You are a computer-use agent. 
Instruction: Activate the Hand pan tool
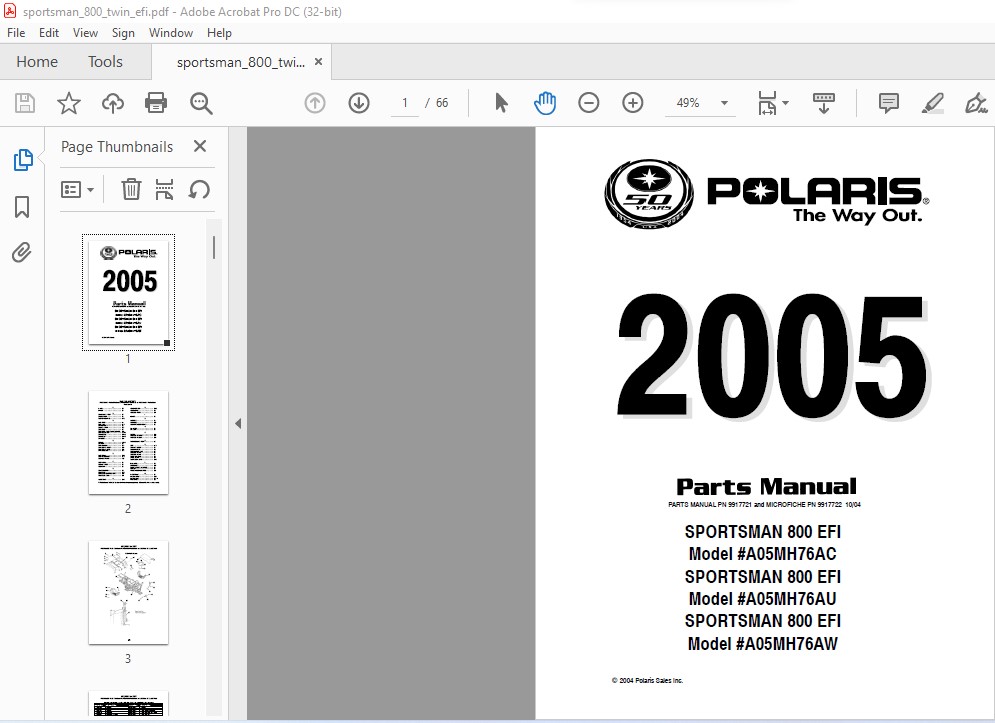click(545, 103)
